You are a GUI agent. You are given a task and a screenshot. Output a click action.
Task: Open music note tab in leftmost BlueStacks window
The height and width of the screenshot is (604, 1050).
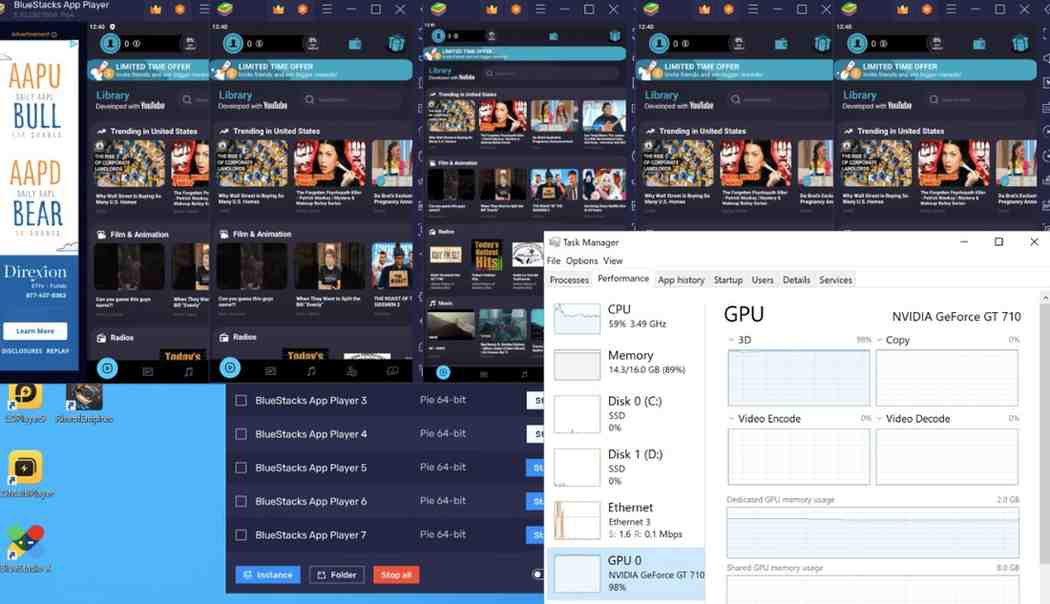[189, 371]
